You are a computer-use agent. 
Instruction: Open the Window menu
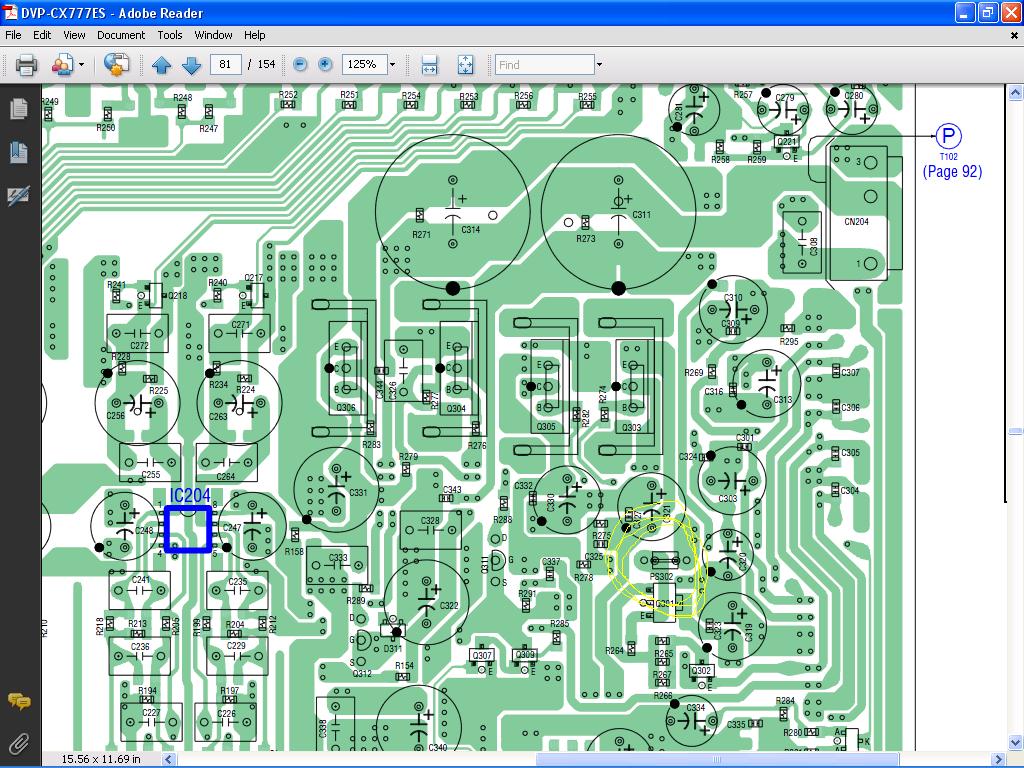click(x=214, y=35)
